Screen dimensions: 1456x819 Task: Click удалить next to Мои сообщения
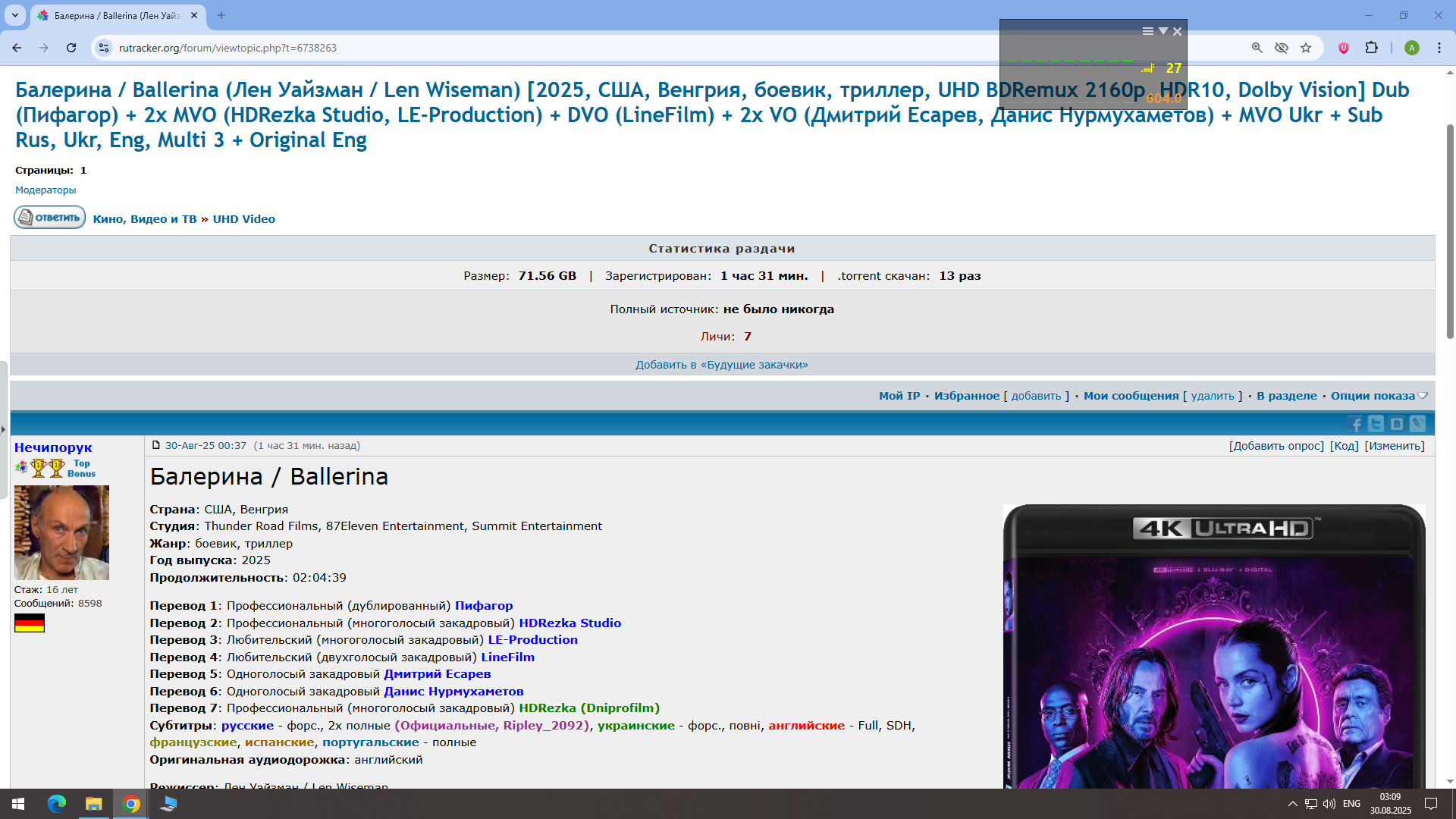pos(1213,396)
